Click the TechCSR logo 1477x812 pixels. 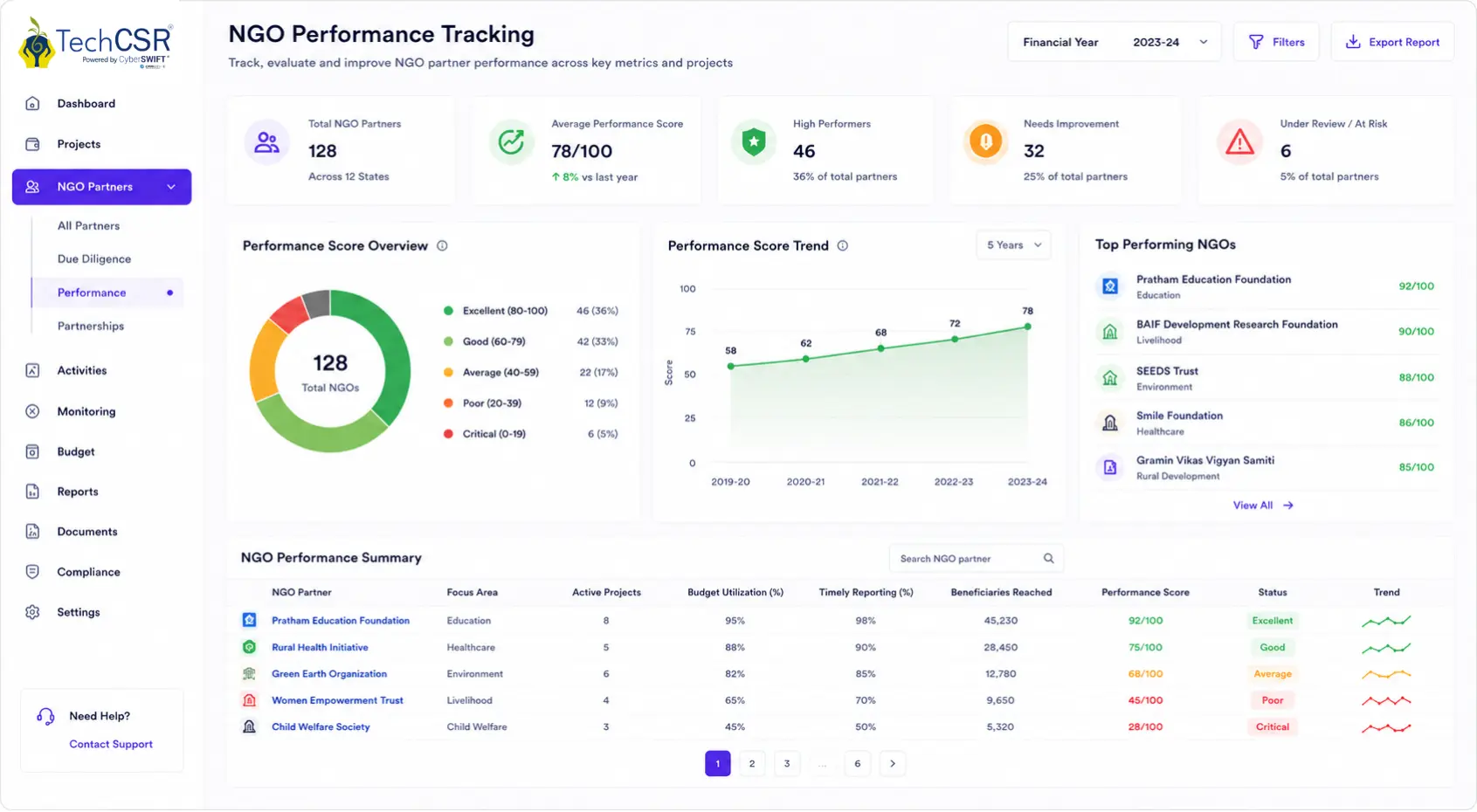click(95, 44)
